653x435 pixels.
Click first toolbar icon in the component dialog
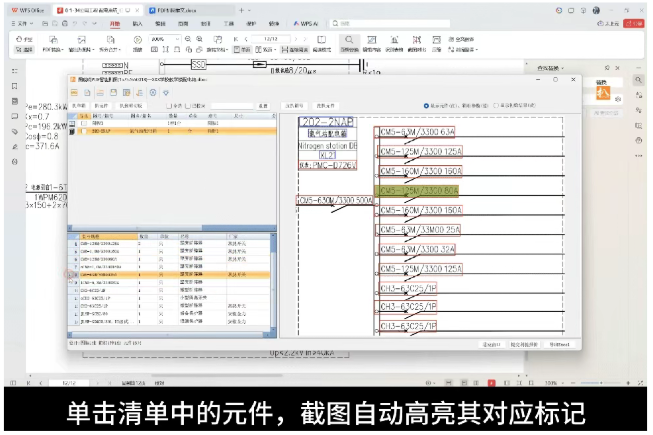[x=74, y=93]
